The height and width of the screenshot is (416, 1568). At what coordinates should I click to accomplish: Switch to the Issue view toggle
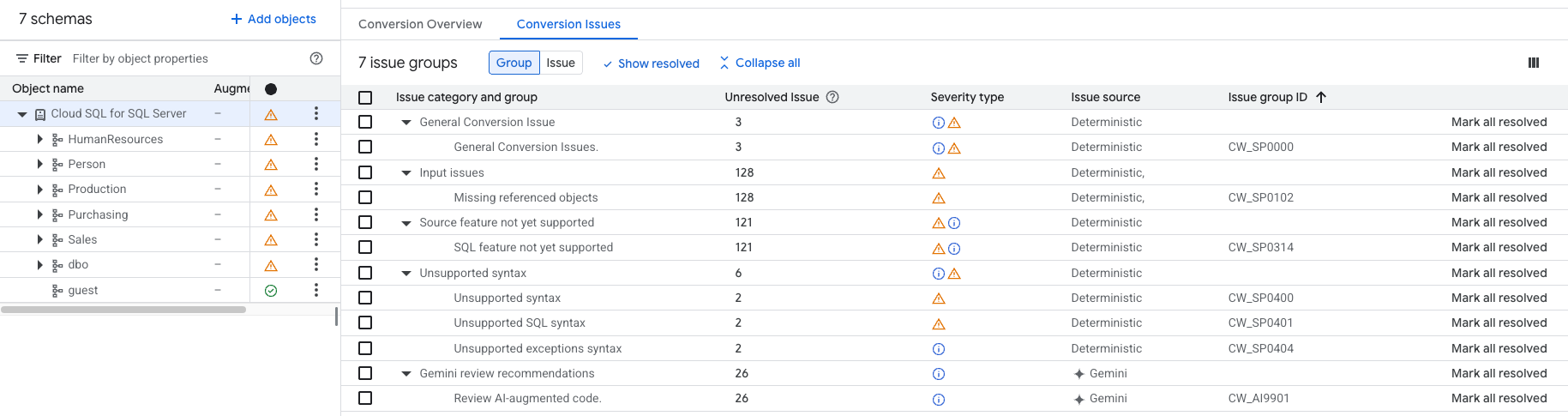pos(561,63)
